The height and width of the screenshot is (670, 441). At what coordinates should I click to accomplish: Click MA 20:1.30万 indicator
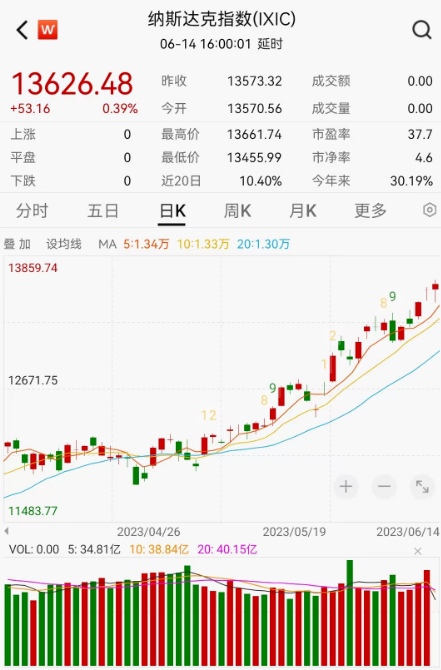tap(263, 244)
